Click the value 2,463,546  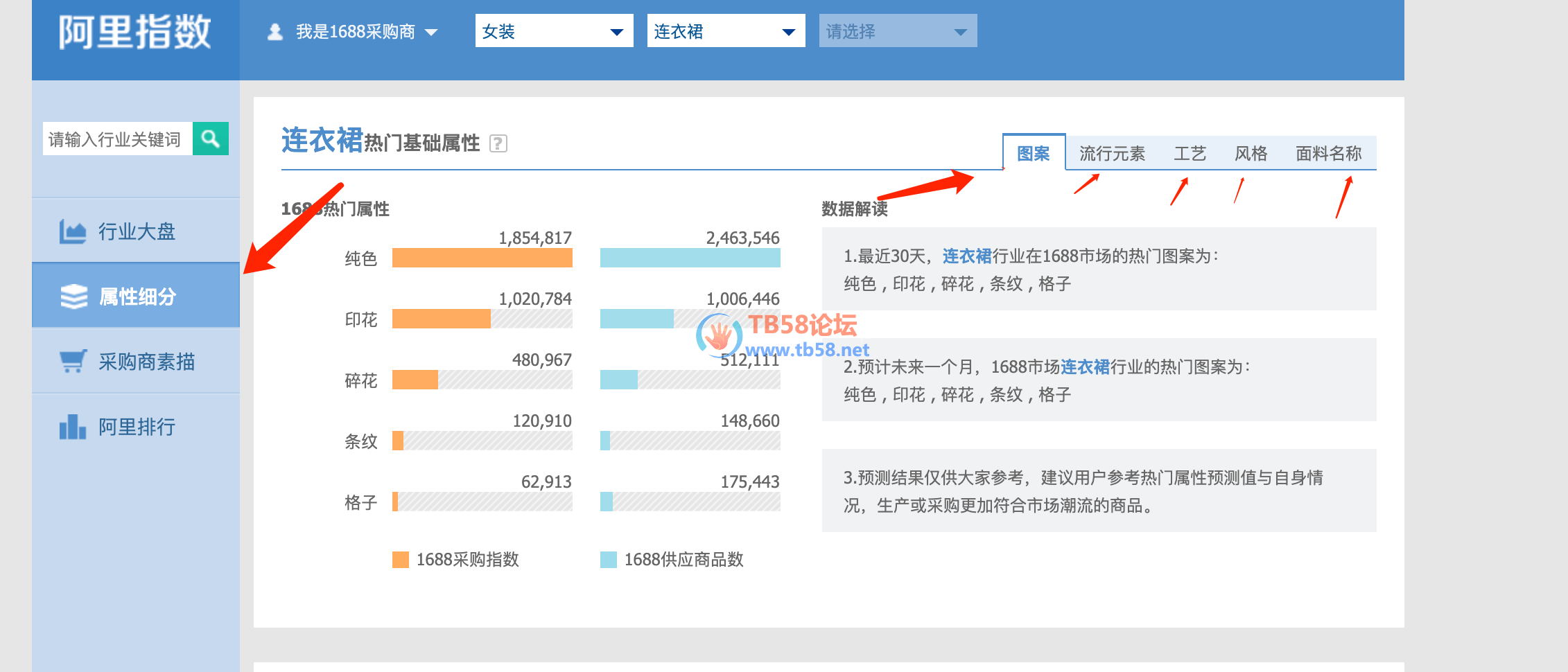coord(743,238)
